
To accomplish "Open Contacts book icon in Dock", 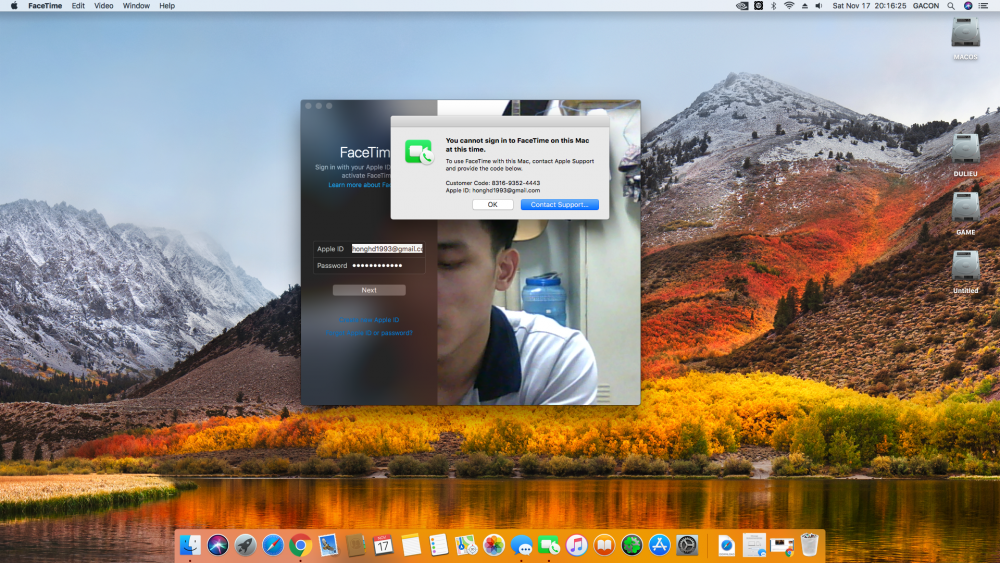I will pos(356,545).
